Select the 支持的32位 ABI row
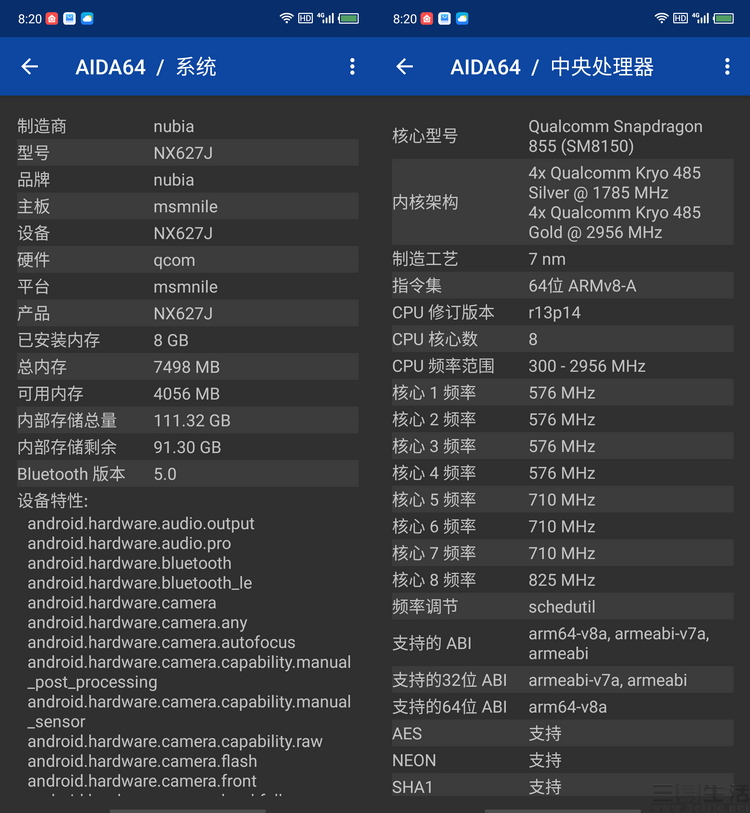Screen dimensions: 750x813 click(x=563, y=680)
